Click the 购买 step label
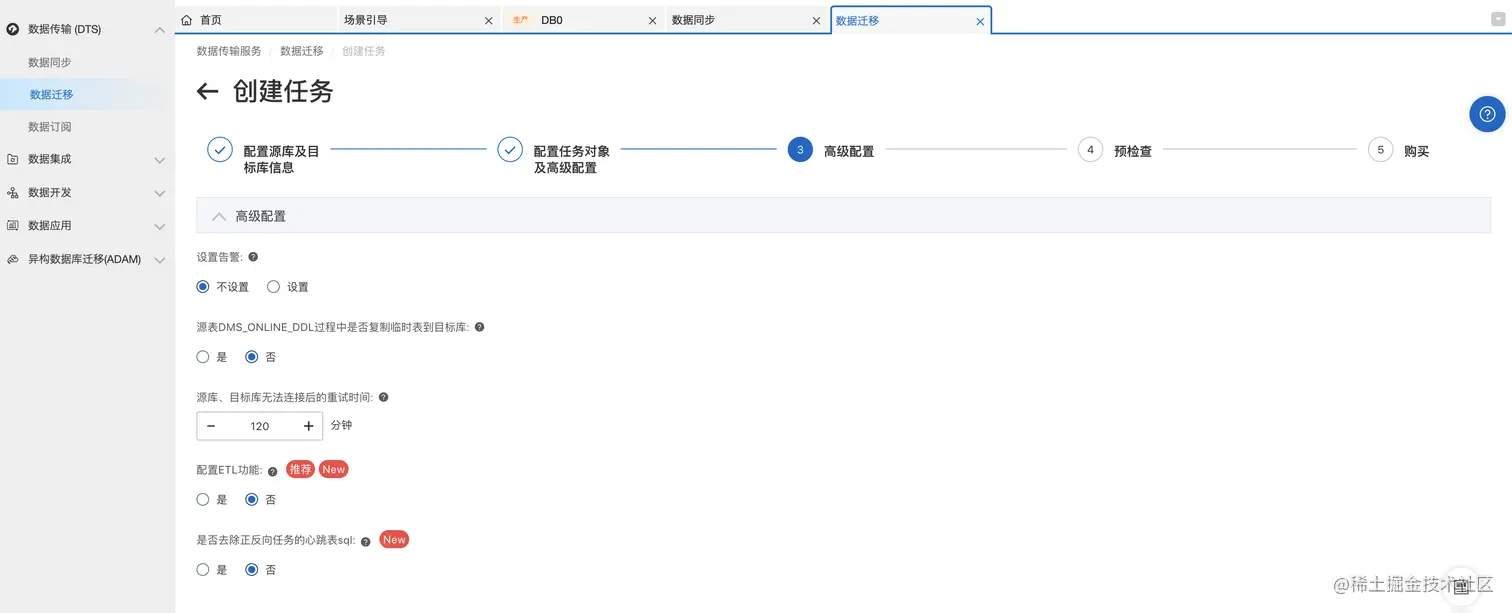The height and width of the screenshot is (613, 1512). tap(1417, 151)
